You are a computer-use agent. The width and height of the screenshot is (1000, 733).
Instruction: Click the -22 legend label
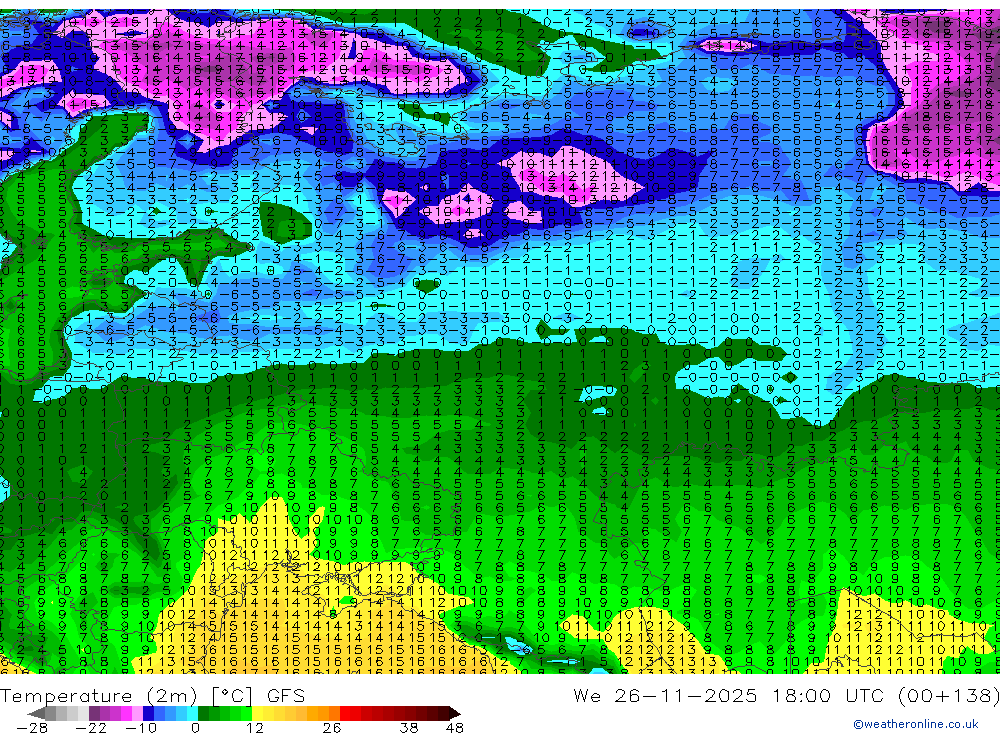click(x=91, y=728)
